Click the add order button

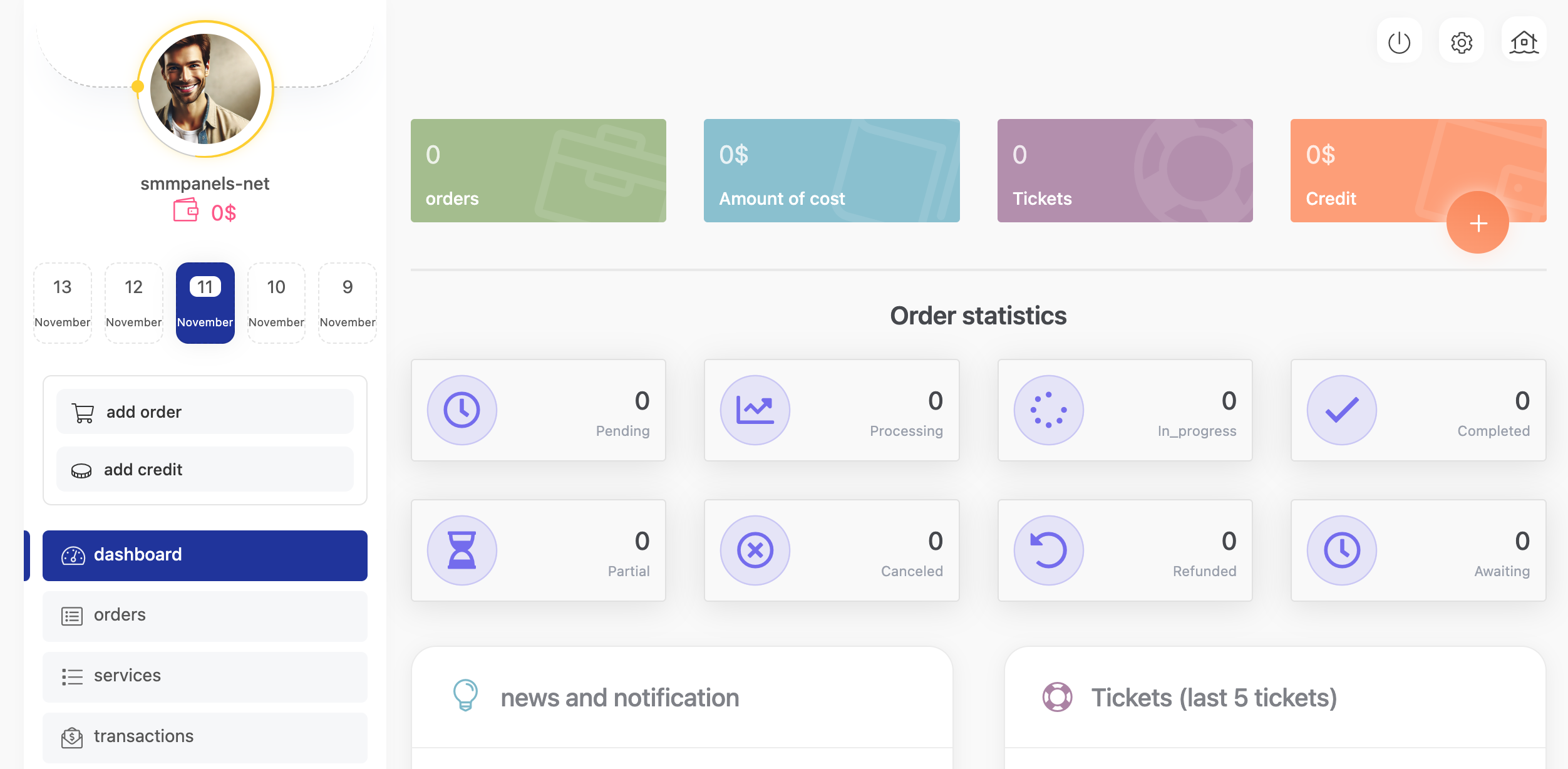point(205,411)
